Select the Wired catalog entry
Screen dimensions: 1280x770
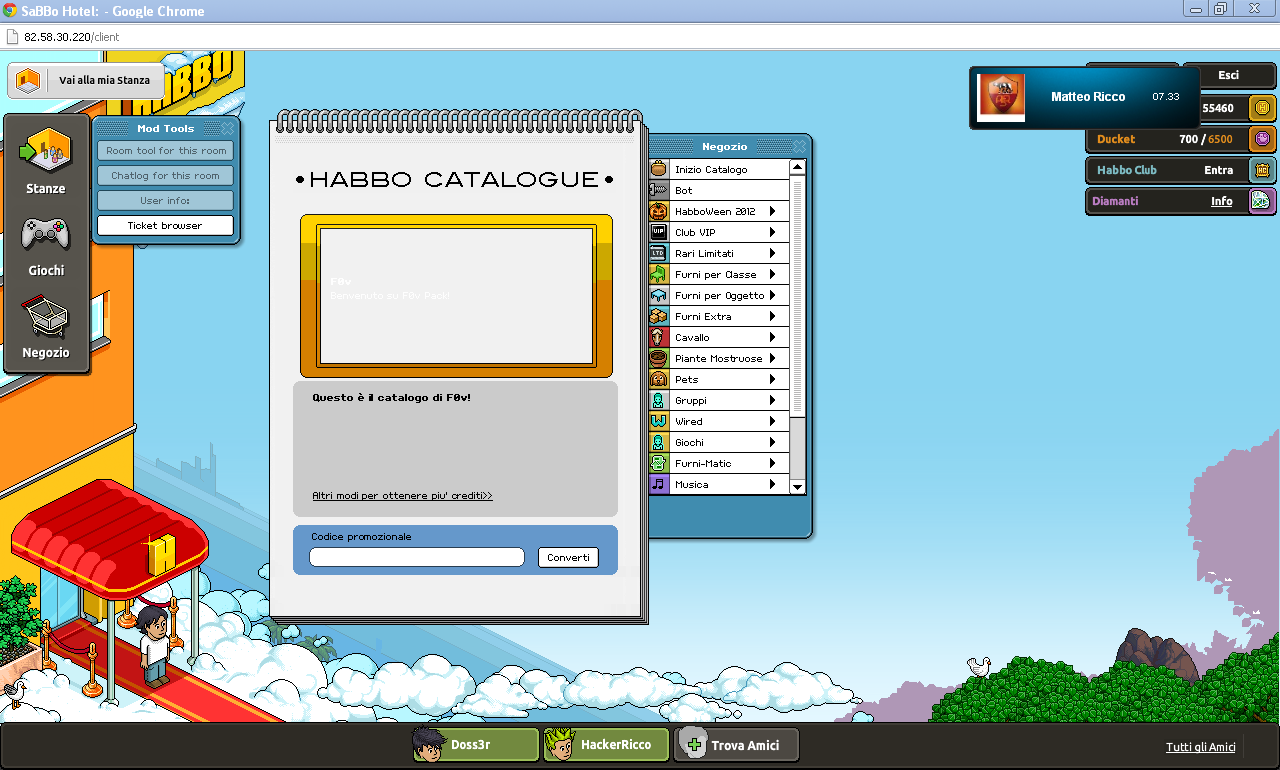pyautogui.click(x=719, y=421)
